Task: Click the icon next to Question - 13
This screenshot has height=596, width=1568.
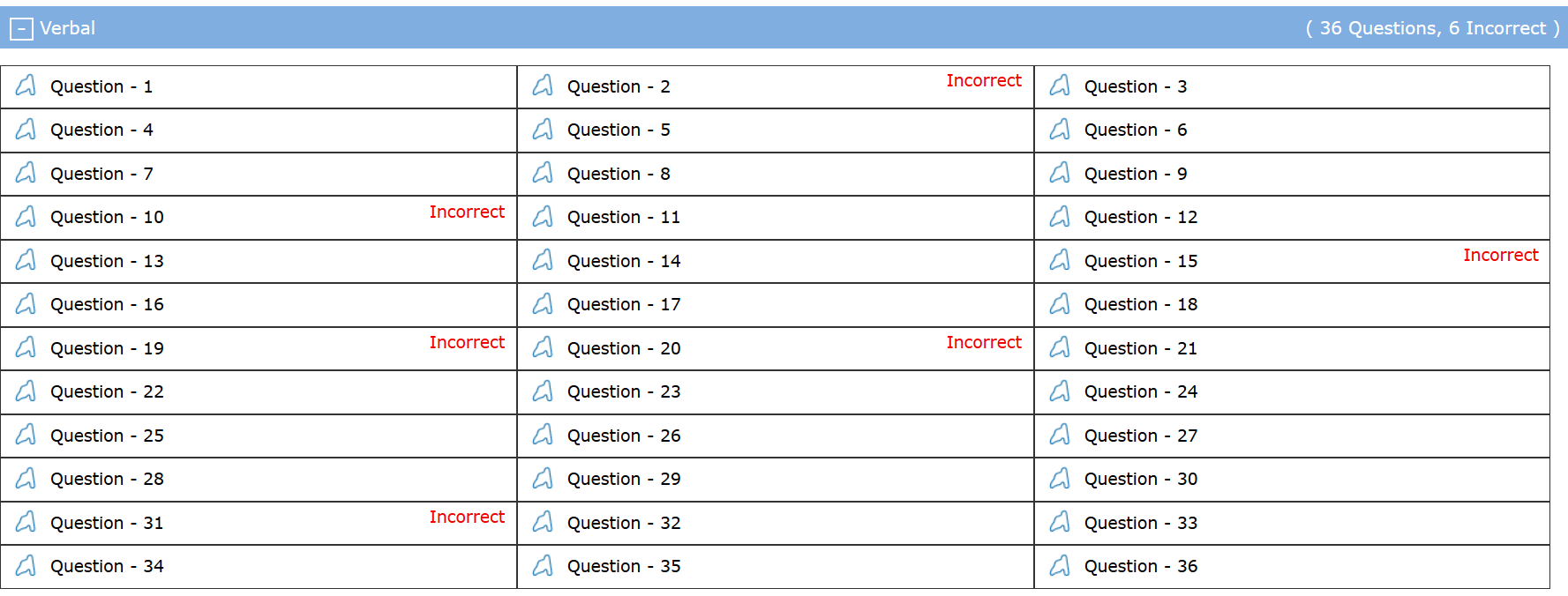Action: click(26, 260)
